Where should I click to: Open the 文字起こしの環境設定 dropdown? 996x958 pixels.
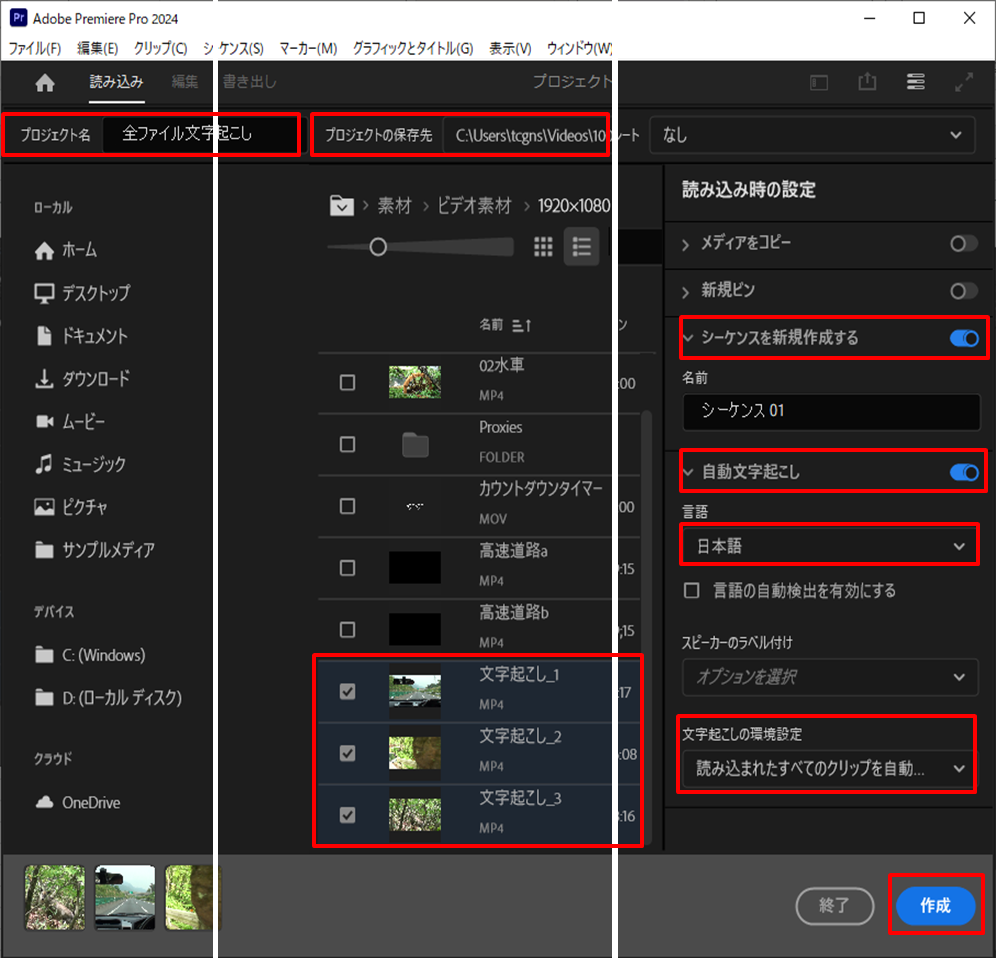tap(826, 766)
